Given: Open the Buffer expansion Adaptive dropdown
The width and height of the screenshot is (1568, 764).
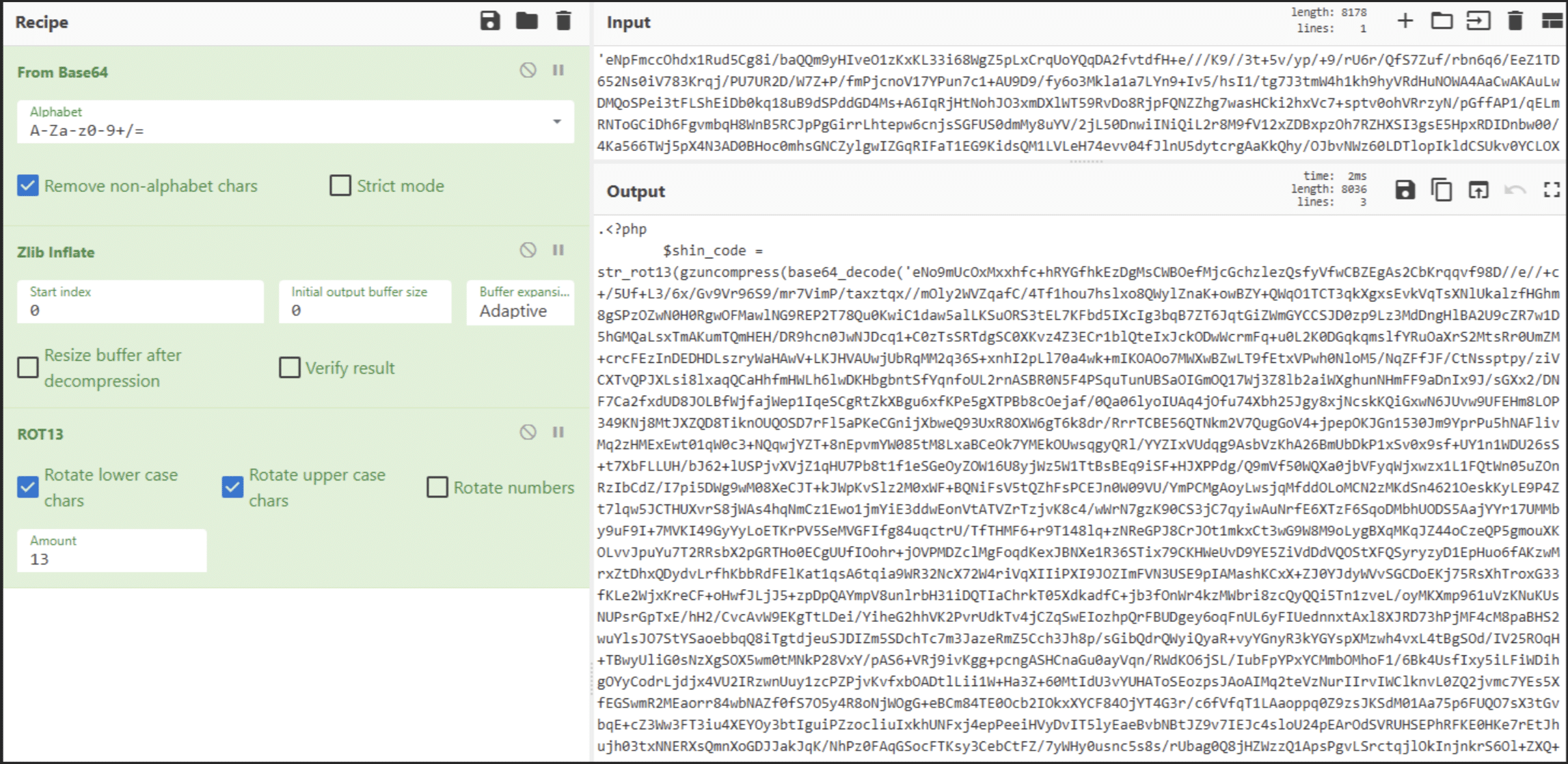Looking at the screenshot, I should [521, 310].
